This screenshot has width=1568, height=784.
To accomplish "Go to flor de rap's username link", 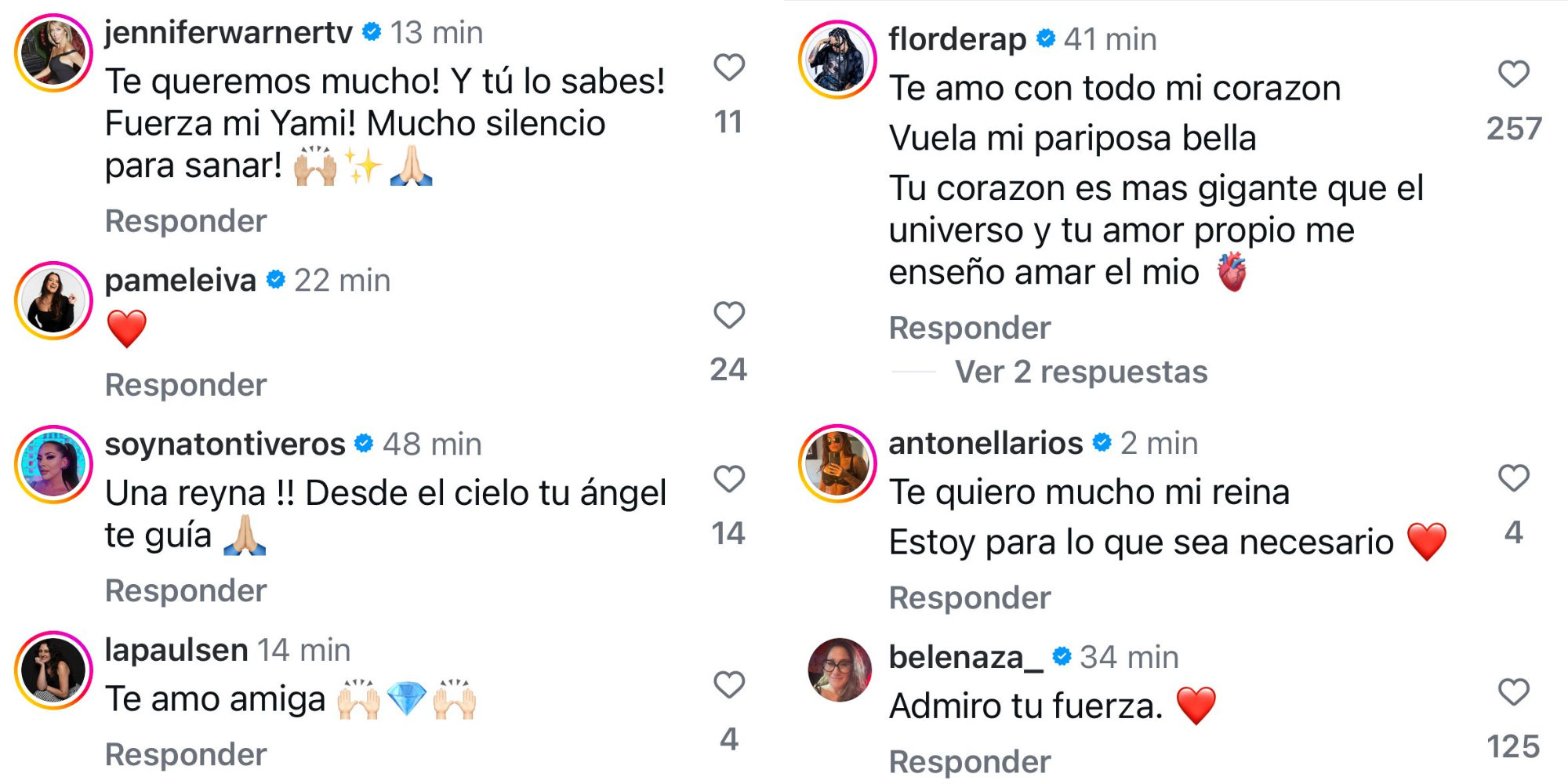I will (956, 39).
